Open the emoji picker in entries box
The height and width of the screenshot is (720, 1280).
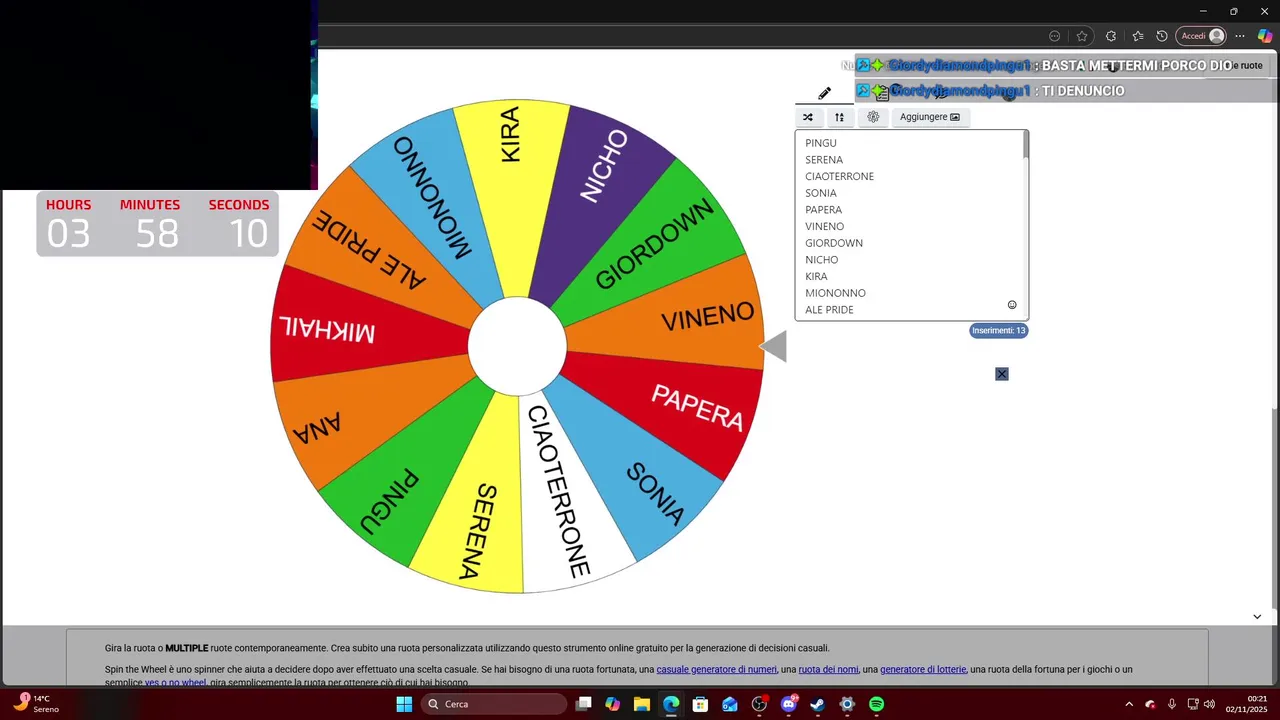click(x=1012, y=305)
